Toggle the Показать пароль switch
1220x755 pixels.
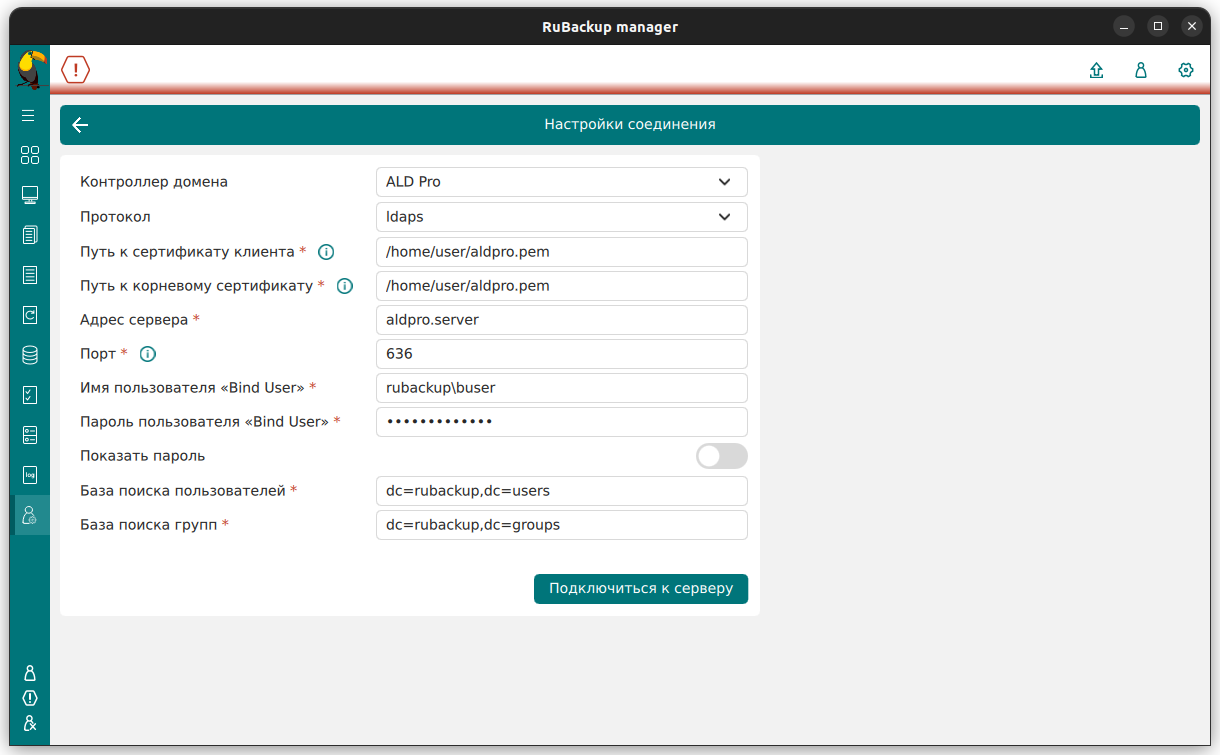pos(721,456)
